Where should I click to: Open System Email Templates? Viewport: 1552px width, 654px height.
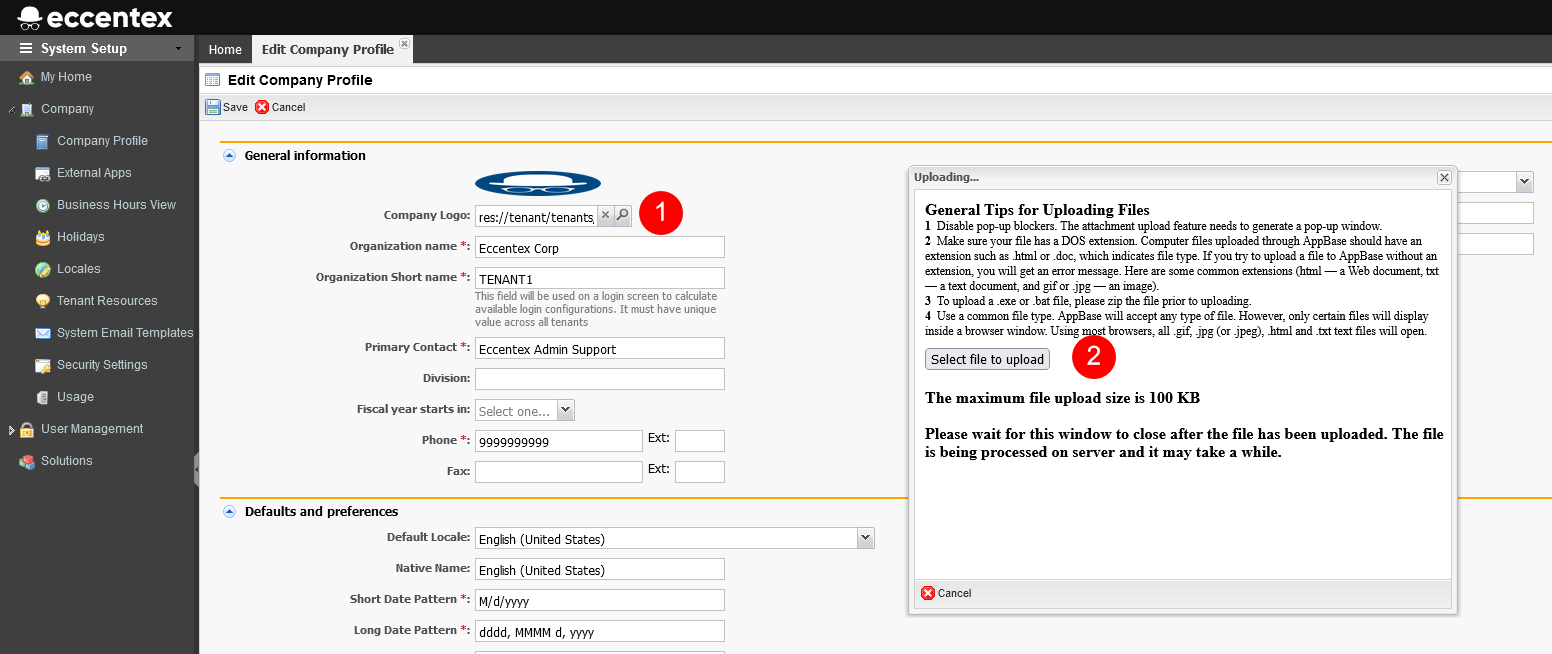tap(125, 333)
